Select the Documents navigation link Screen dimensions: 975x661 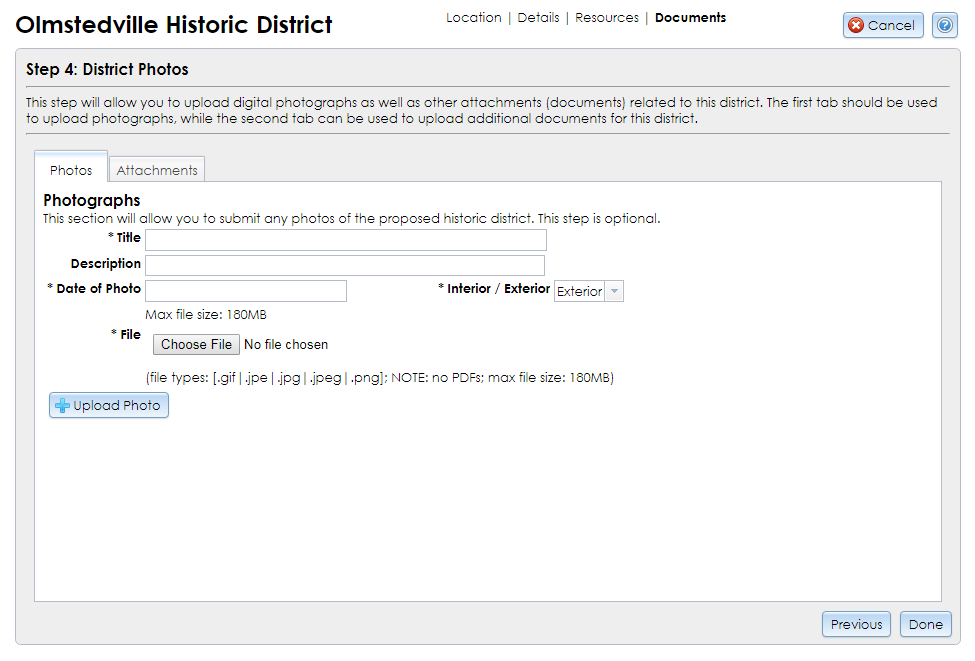690,17
